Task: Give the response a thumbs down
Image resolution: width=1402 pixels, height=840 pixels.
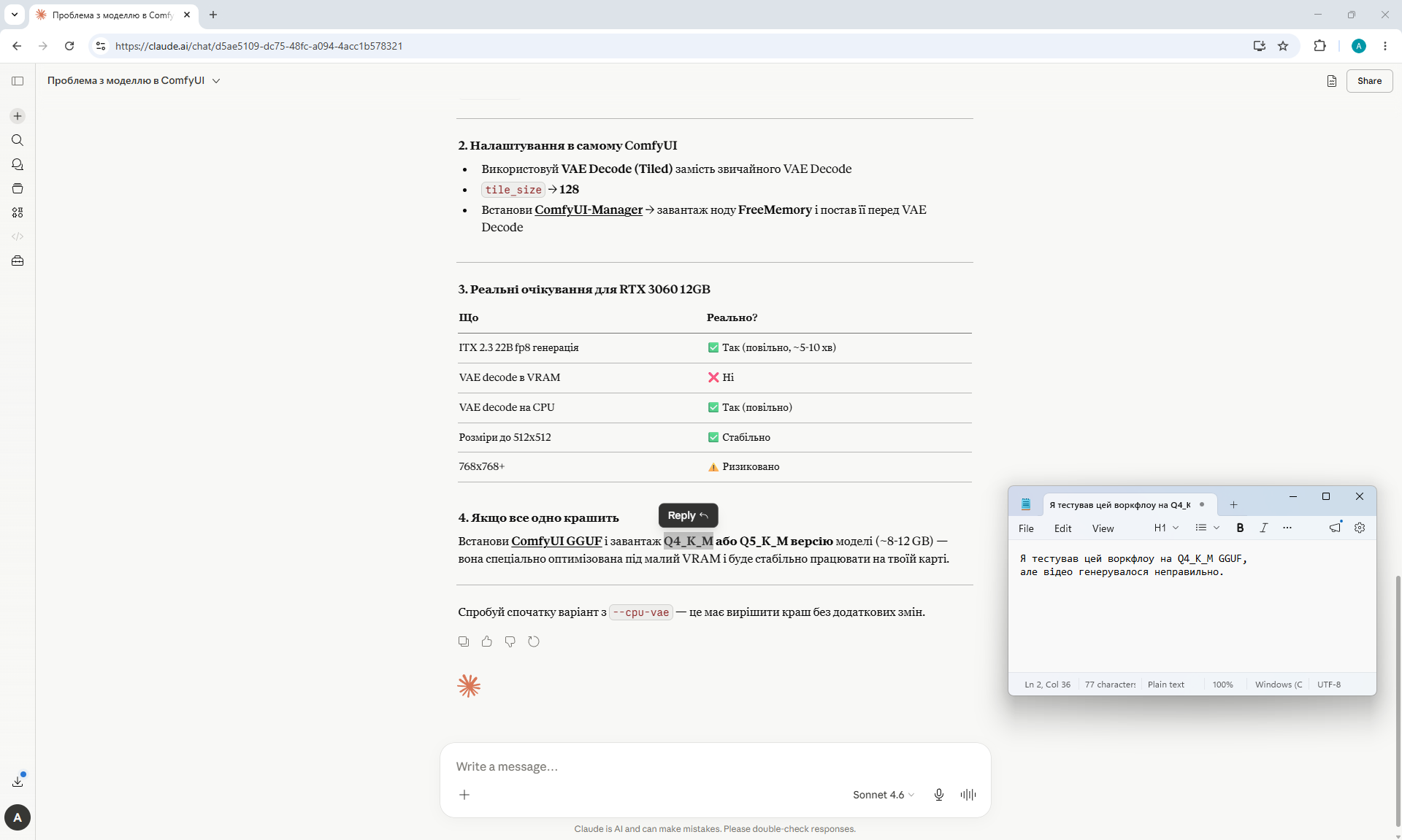Action: coord(510,641)
